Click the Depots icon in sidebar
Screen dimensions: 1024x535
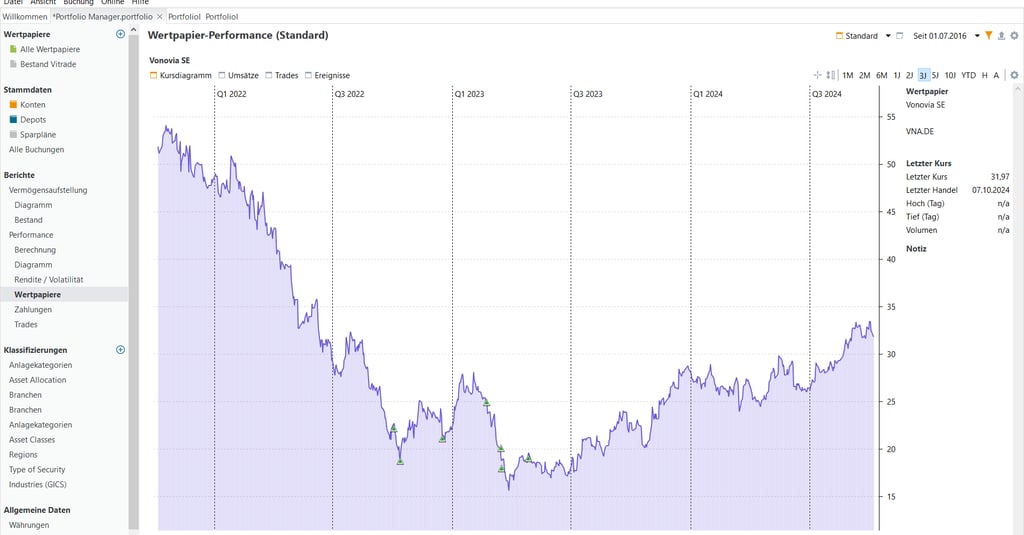coord(13,120)
